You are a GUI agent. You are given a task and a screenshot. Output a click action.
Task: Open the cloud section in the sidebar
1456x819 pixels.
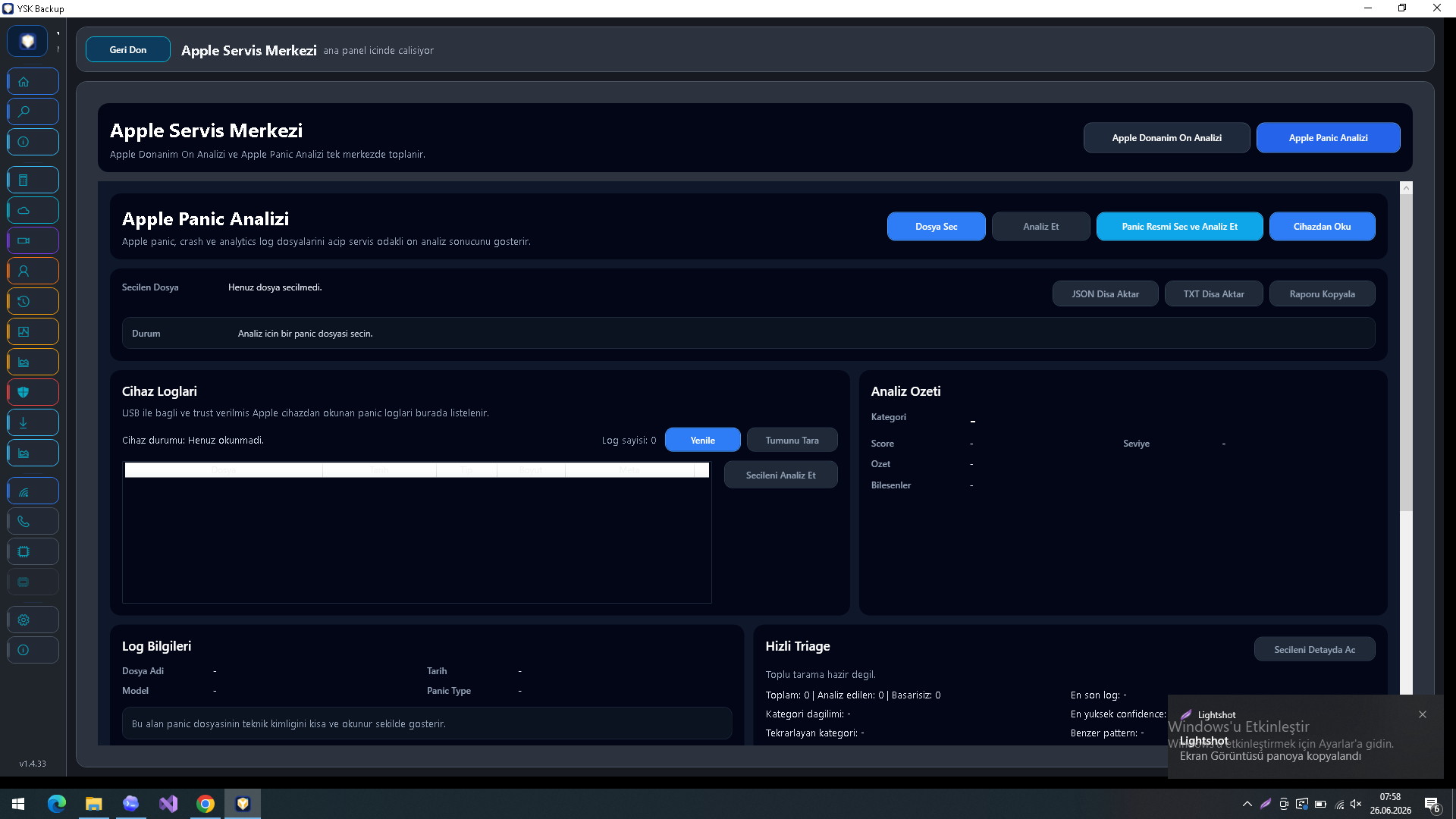33,210
